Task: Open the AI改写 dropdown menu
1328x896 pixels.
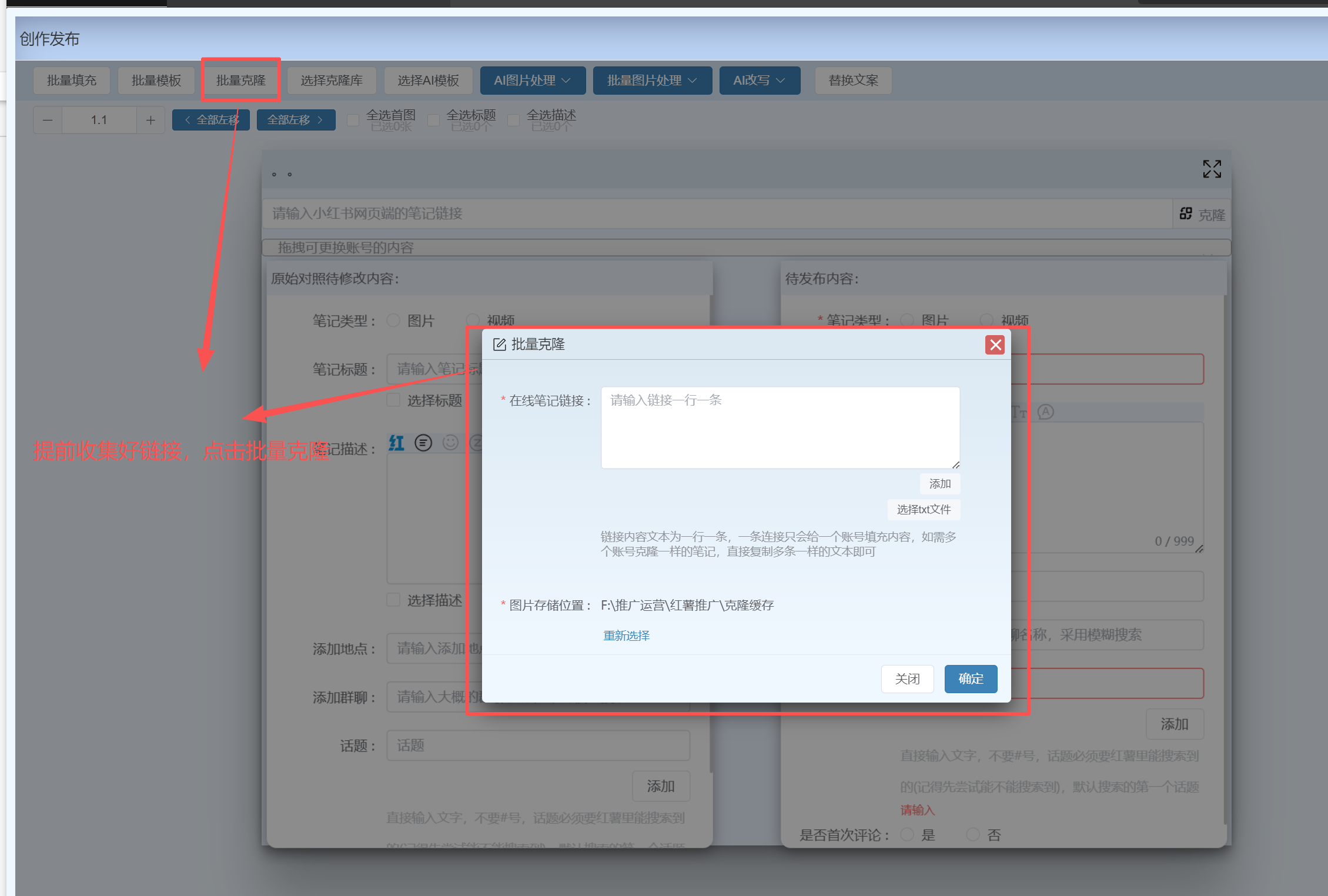Action: (x=759, y=81)
